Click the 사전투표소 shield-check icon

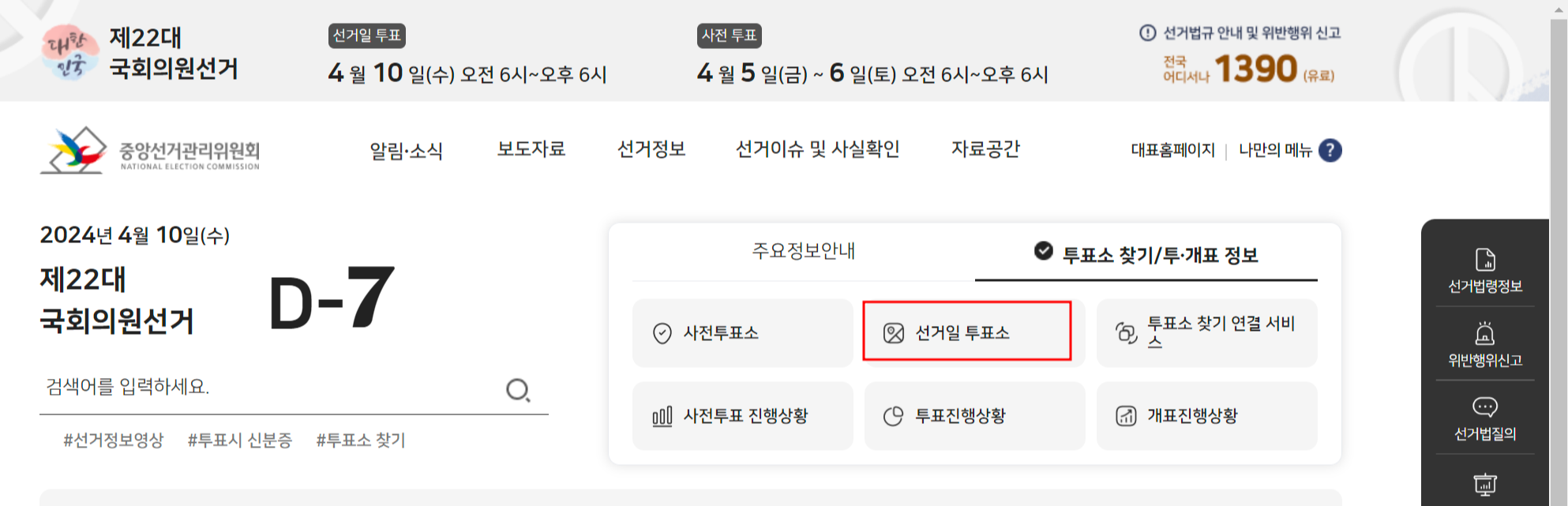click(x=662, y=333)
